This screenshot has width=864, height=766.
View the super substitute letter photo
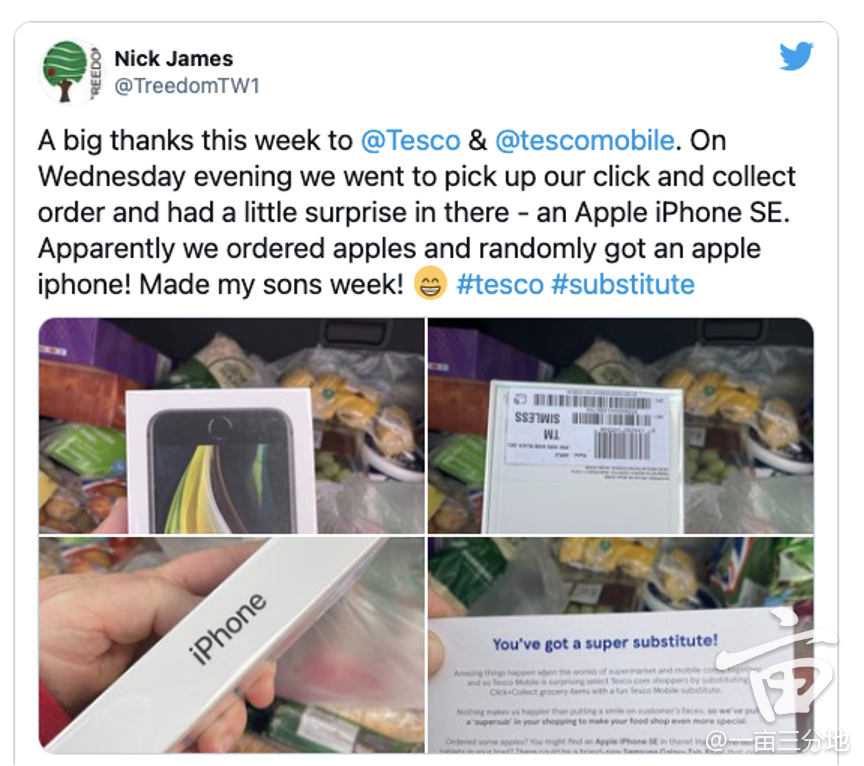[x=620, y=645]
